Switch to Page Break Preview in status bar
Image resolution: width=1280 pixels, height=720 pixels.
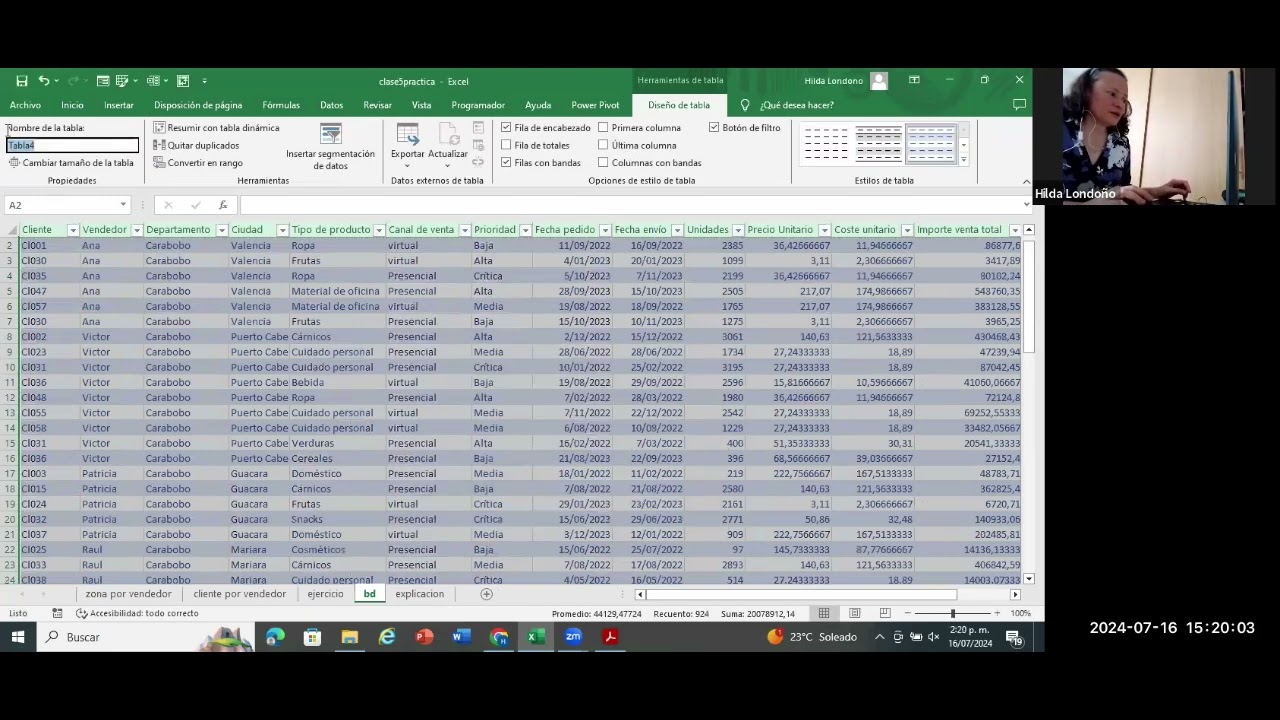tap(885, 613)
